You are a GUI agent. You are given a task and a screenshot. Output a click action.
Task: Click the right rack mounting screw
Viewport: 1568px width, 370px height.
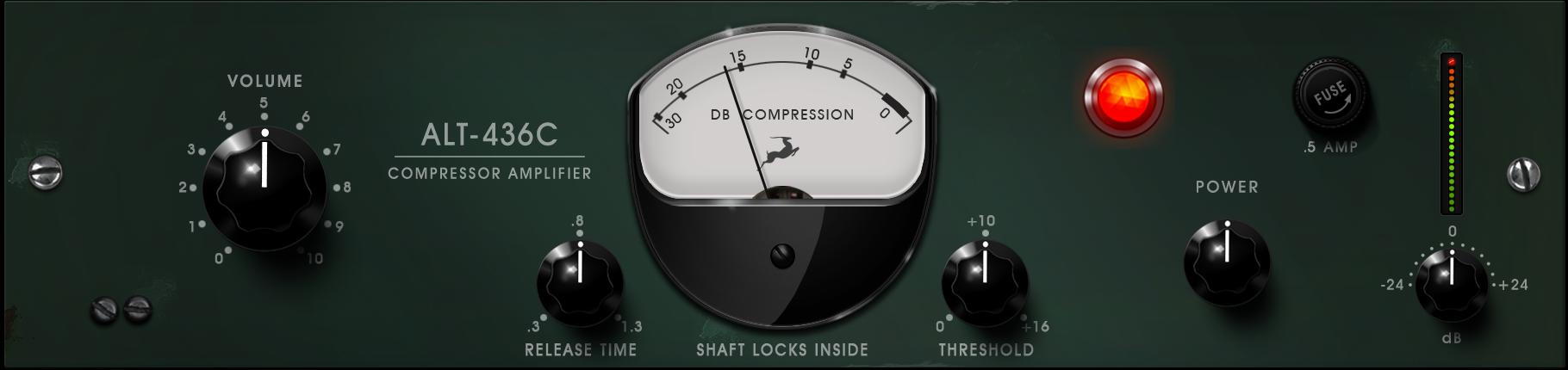1523,175
